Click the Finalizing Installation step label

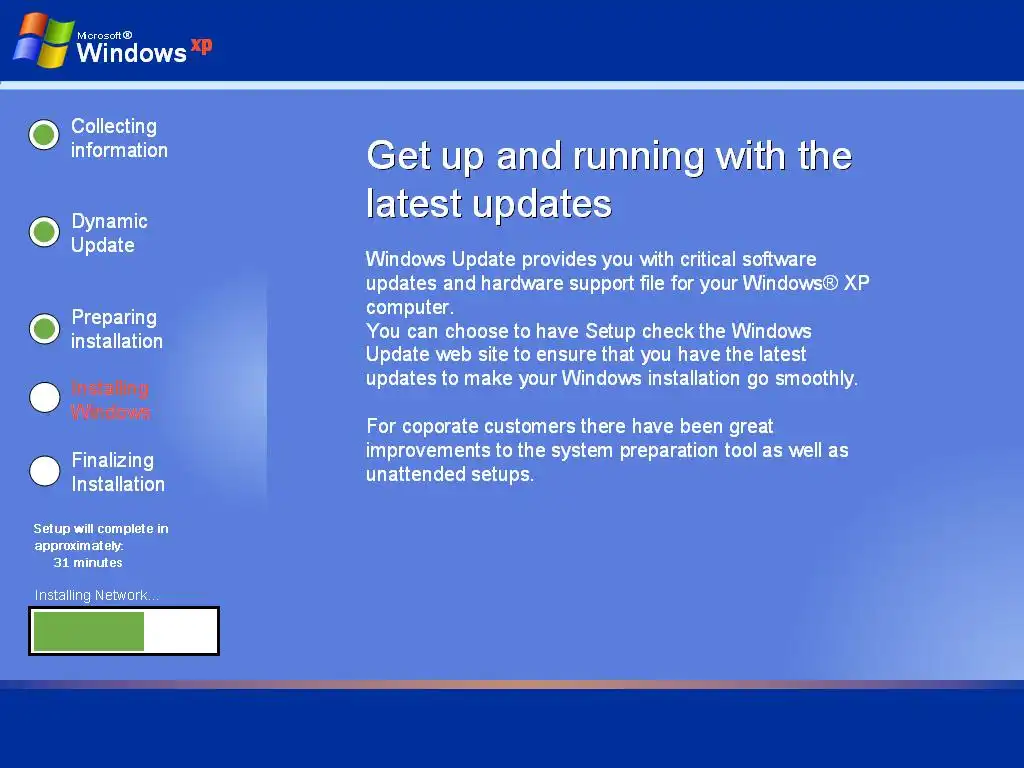[118, 472]
